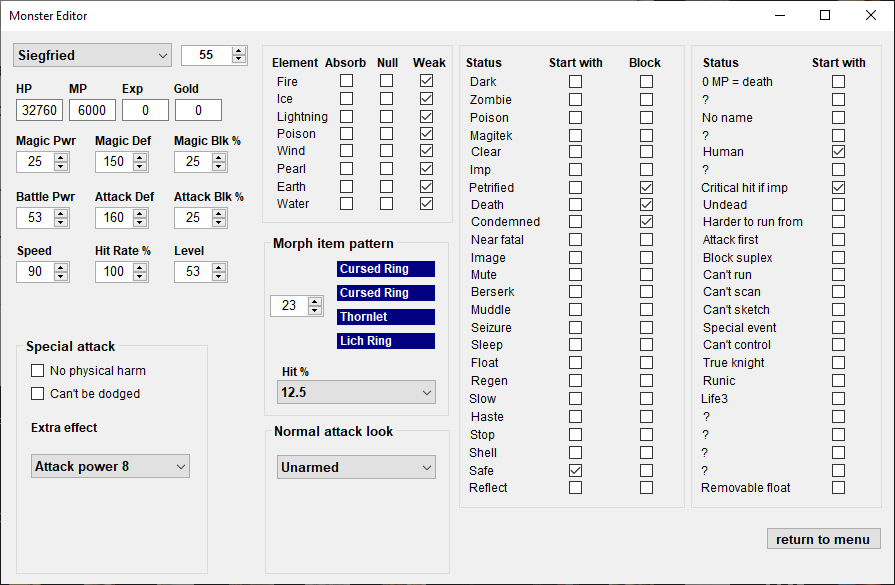The height and width of the screenshot is (585, 895).
Task: Check the Earth Absorb checkbox
Action: [x=346, y=187]
